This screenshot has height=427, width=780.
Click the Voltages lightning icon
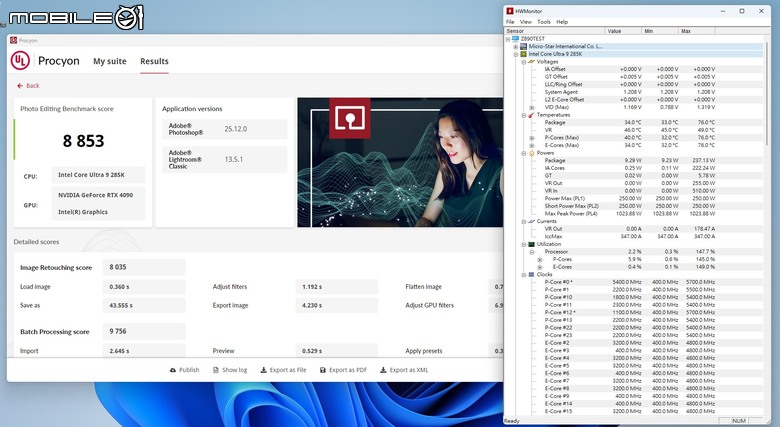(x=531, y=61)
